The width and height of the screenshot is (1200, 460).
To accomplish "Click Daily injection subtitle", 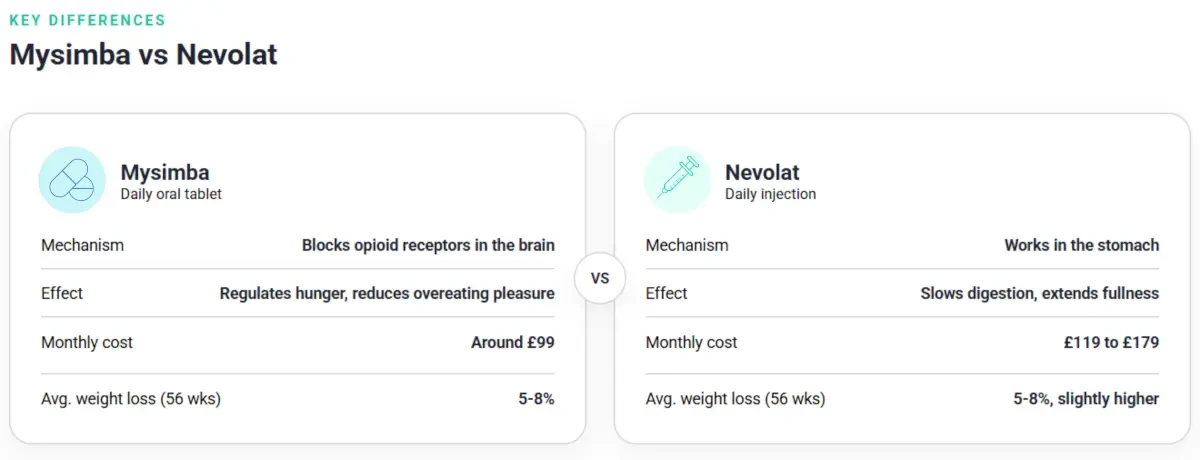I will pos(770,194).
